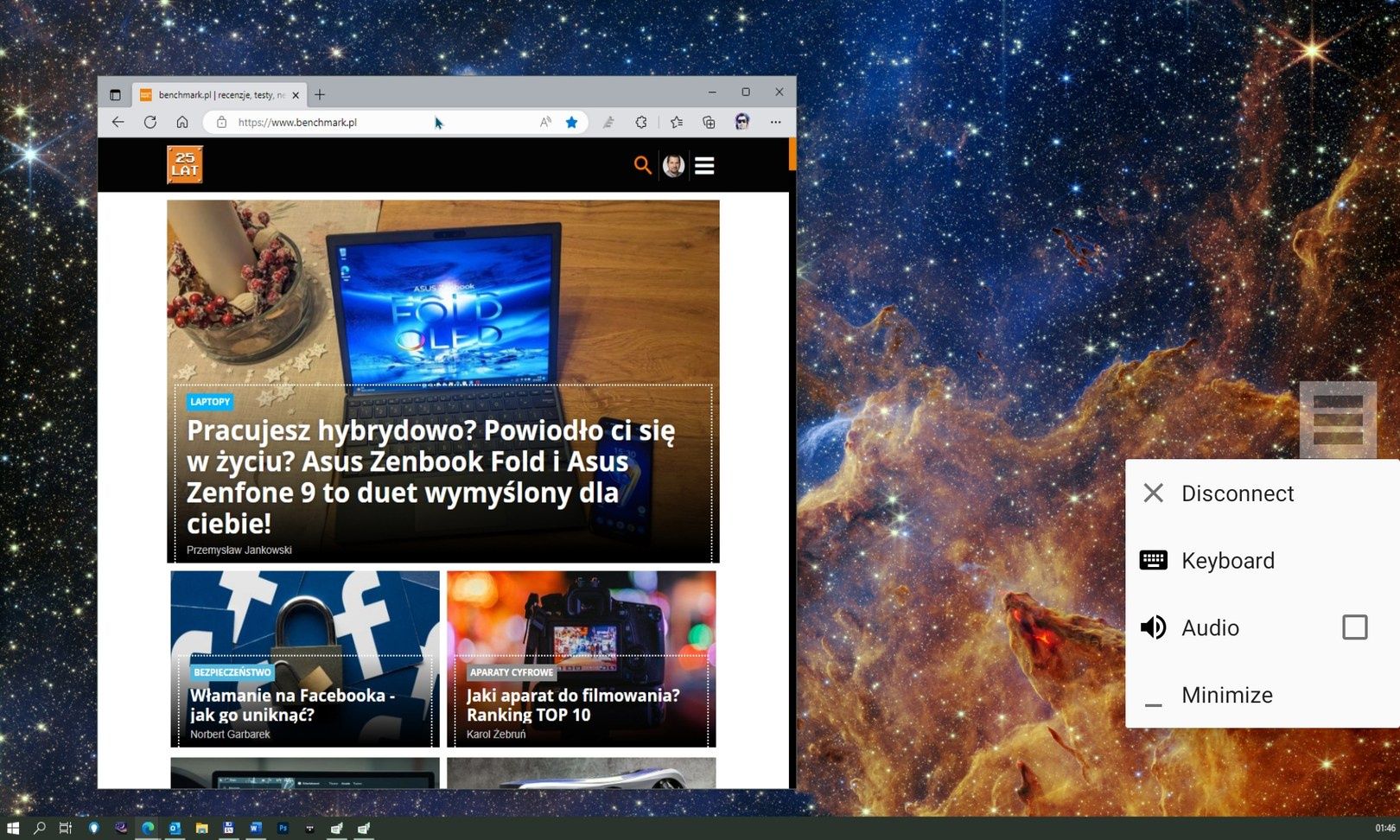Open the Favorites list icon
This screenshot has height=840, width=1400.
point(677,122)
